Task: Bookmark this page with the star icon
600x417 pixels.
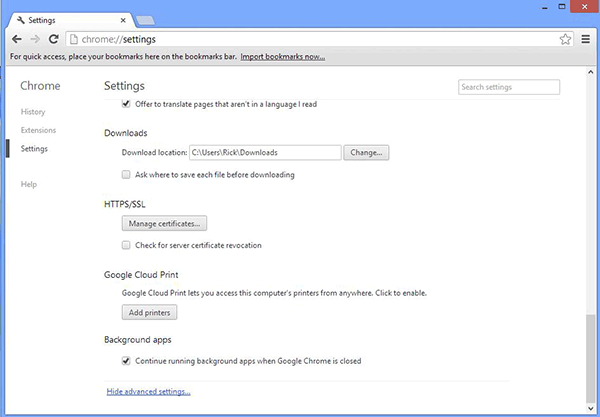Action: (x=565, y=39)
